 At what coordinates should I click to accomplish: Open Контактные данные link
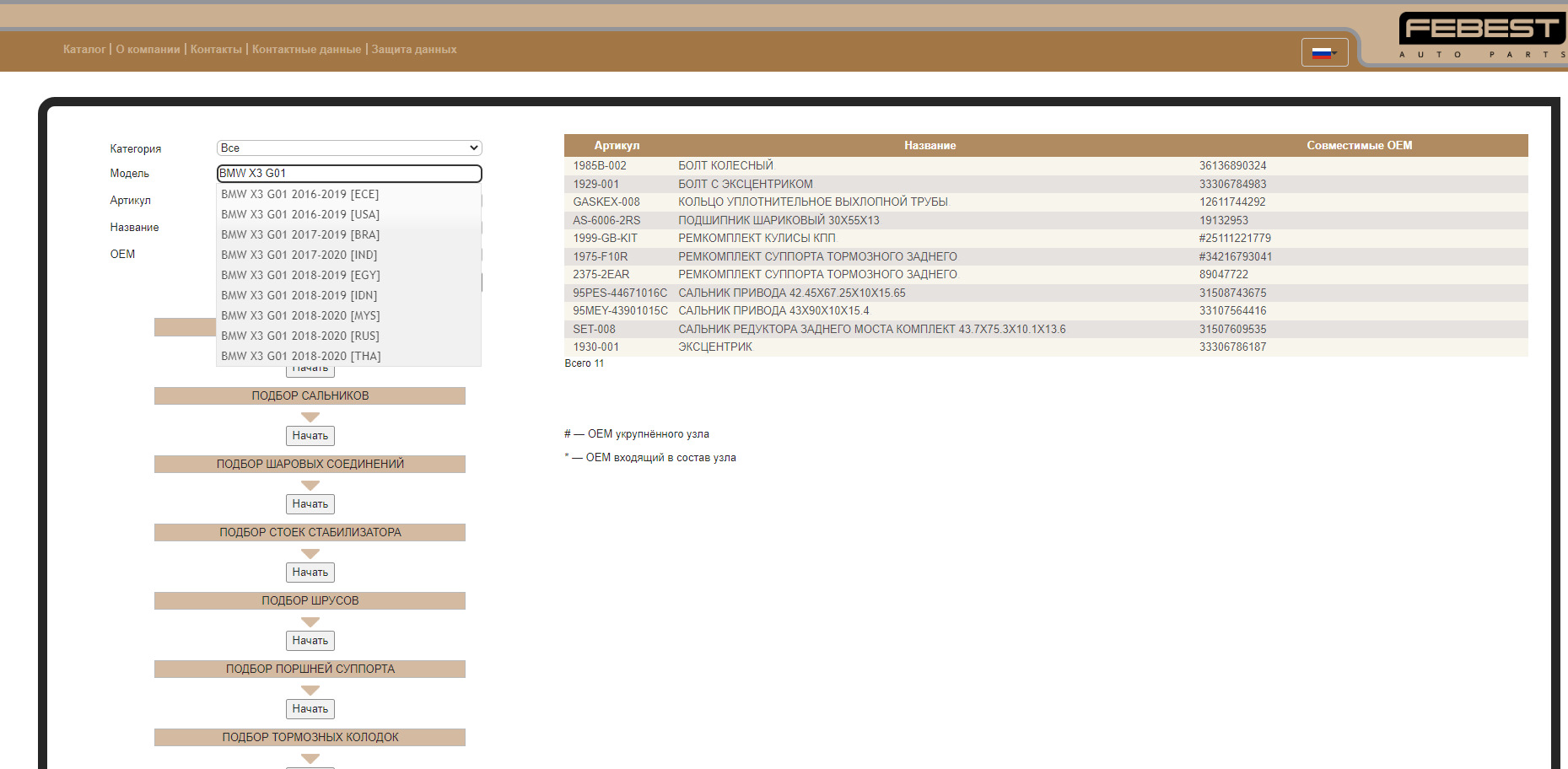point(306,50)
